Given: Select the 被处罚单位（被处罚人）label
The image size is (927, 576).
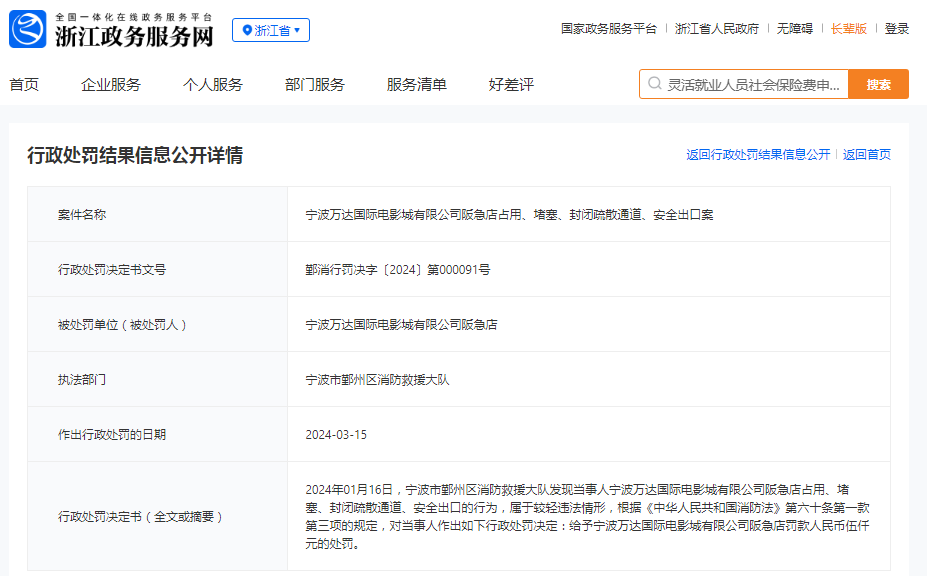Looking at the screenshot, I should (122, 325).
